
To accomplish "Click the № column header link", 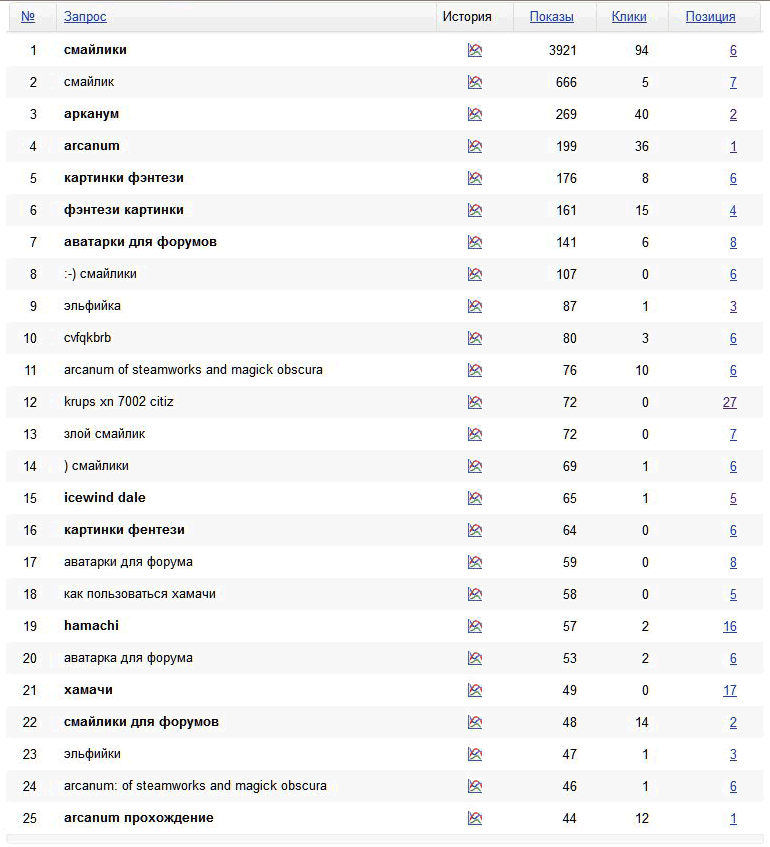I will click(x=28, y=17).
